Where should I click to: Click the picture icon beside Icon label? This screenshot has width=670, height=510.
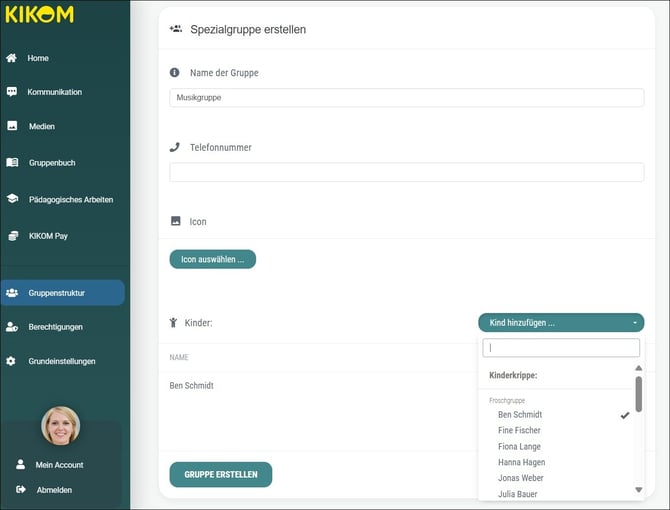tap(176, 221)
